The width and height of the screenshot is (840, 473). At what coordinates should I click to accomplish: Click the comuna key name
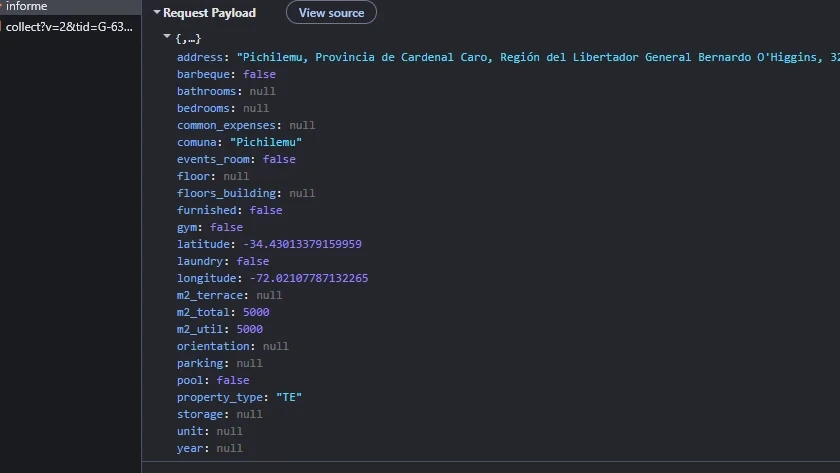(x=197, y=142)
